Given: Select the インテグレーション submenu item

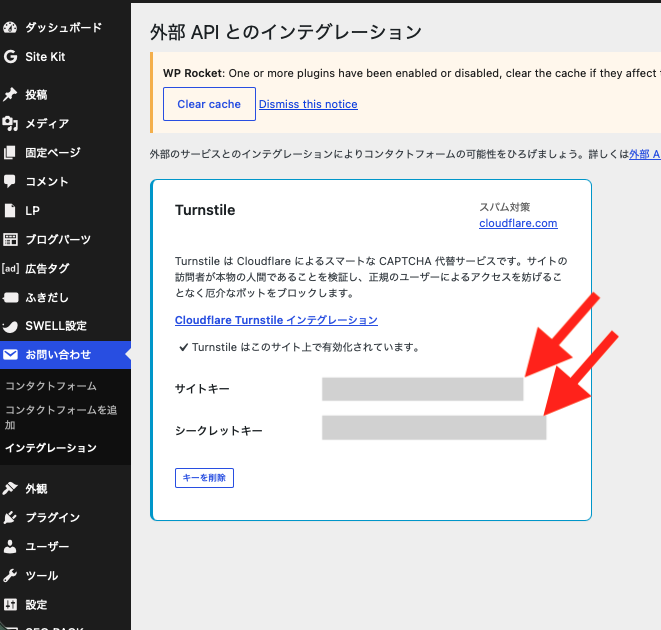Looking at the screenshot, I should coord(51,448).
